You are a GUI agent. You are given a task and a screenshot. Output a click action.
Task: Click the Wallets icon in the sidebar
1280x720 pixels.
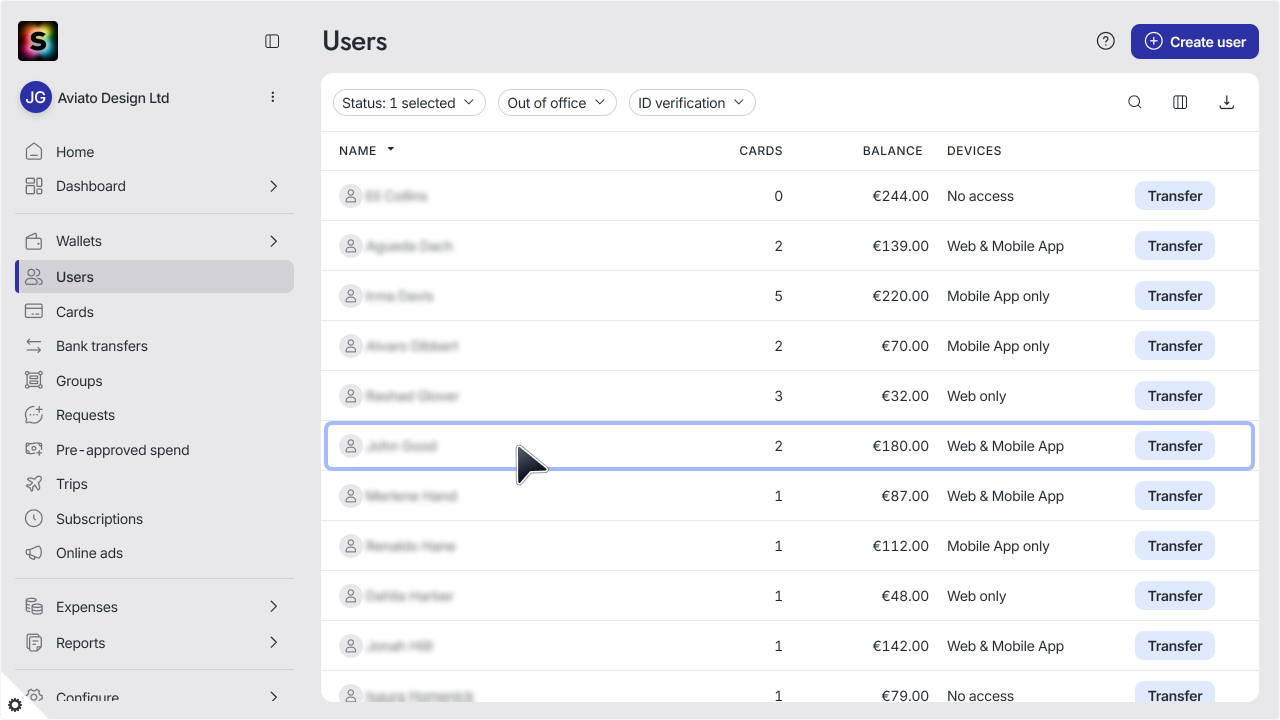(x=34, y=241)
